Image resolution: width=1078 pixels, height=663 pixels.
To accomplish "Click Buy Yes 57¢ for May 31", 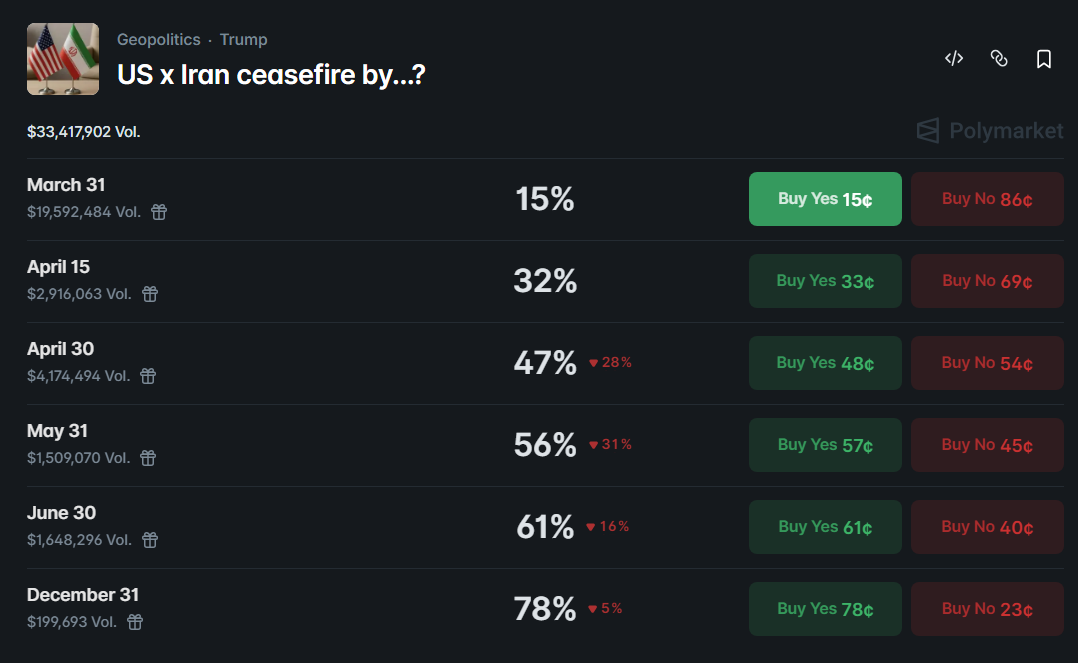I will 824,445.
